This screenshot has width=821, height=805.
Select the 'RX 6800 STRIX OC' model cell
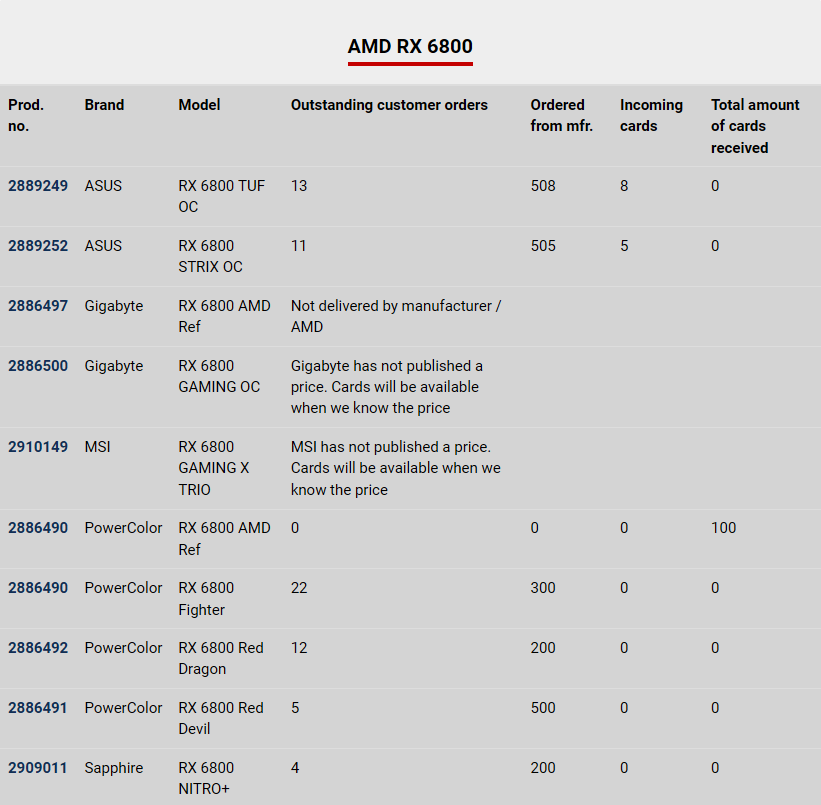click(x=210, y=256)
